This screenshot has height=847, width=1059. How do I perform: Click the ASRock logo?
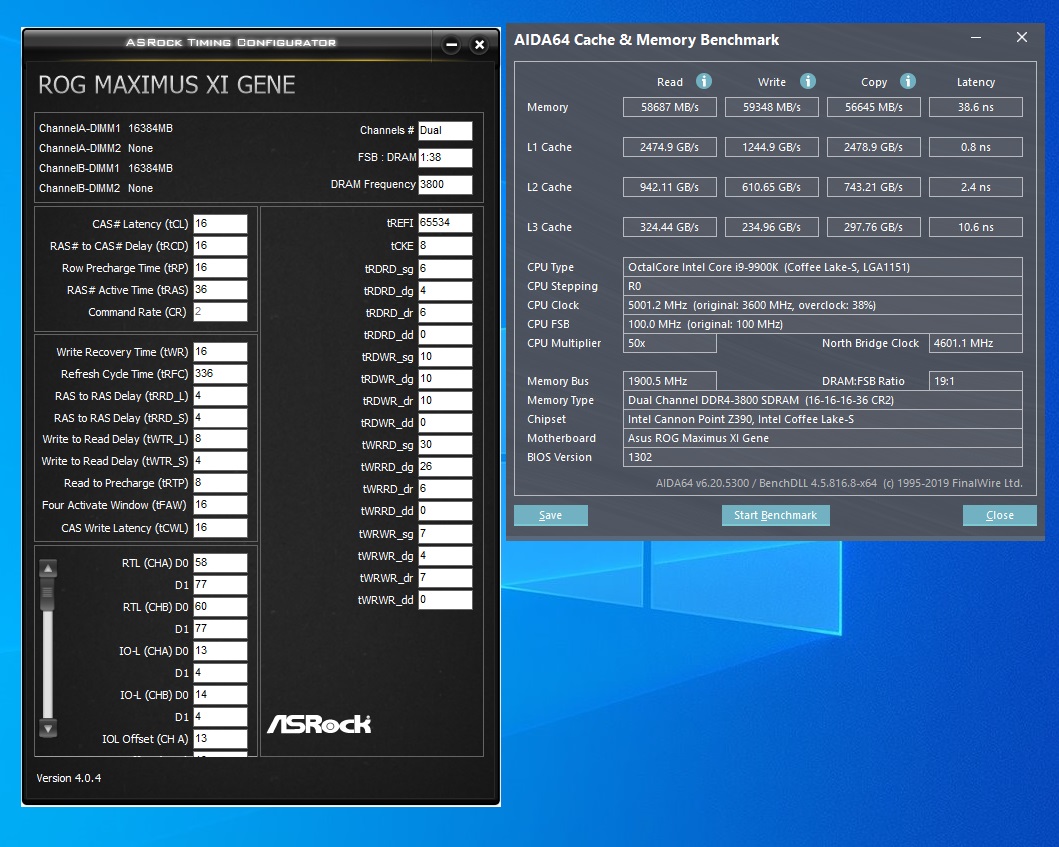(319, 724)
